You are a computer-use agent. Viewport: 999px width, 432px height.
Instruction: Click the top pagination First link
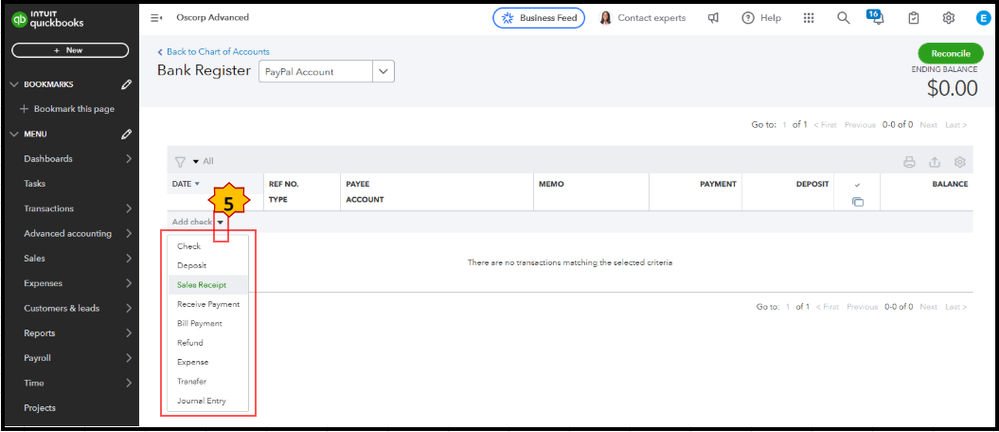(x=825, y=125)
